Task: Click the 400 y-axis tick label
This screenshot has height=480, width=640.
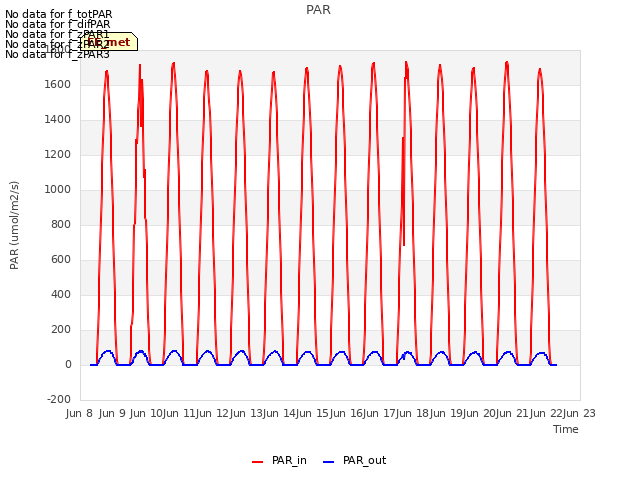Action: click(61, 294)
